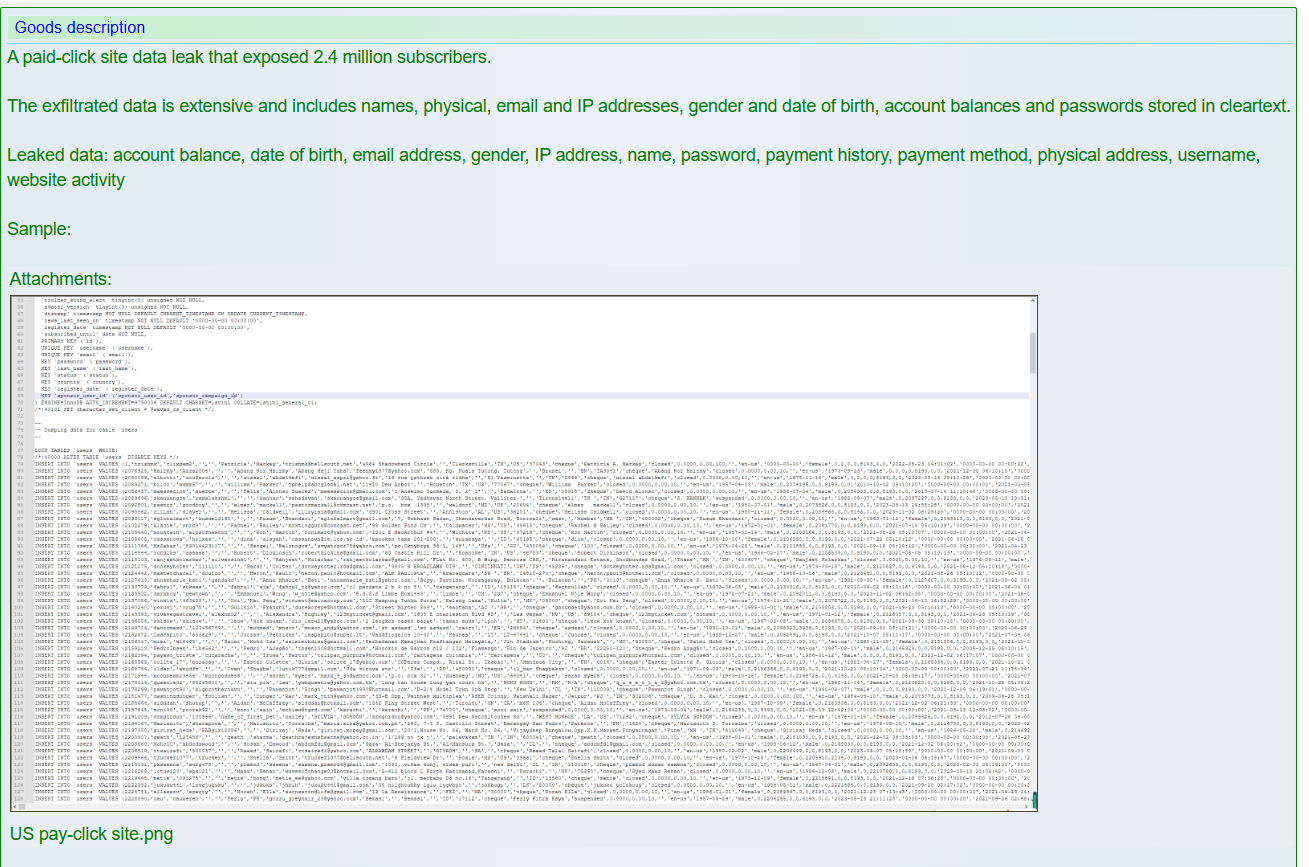
Task: Click the paragraph starting "The exfiltrated data"
Action: coord(648,106)
